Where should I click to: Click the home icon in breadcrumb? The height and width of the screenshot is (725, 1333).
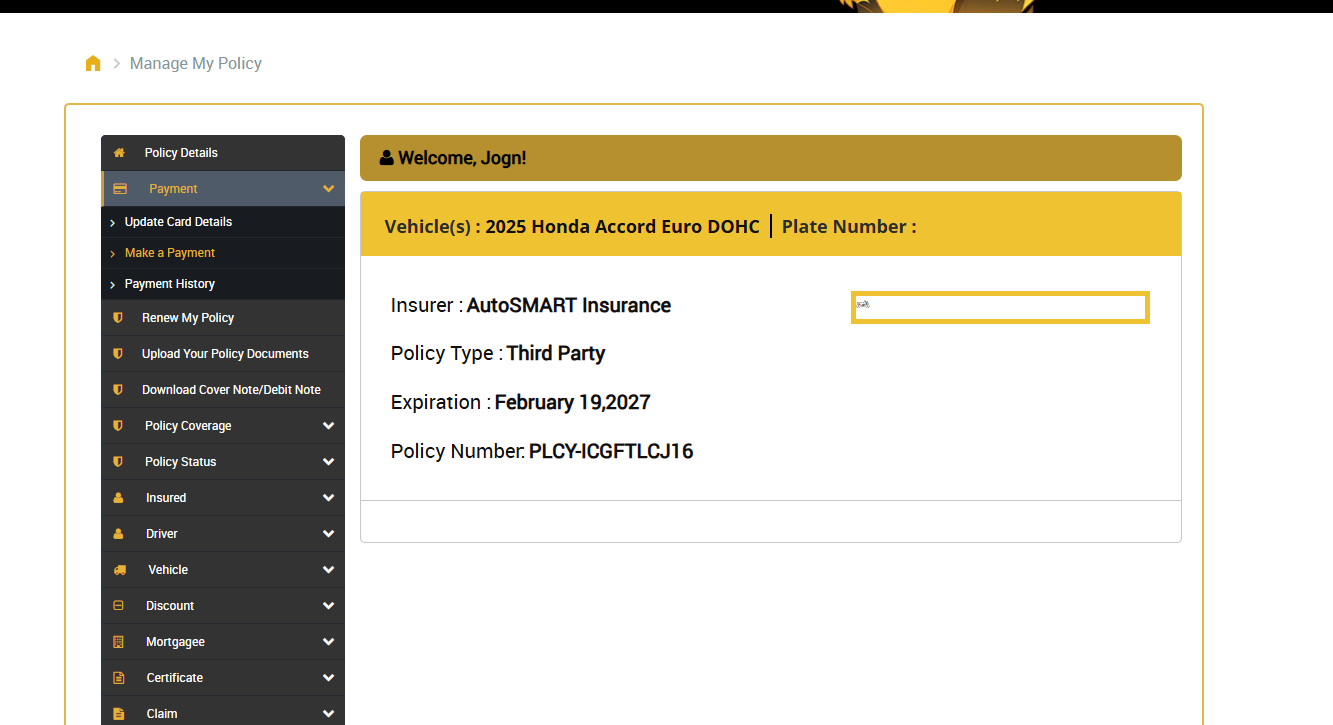93,64
